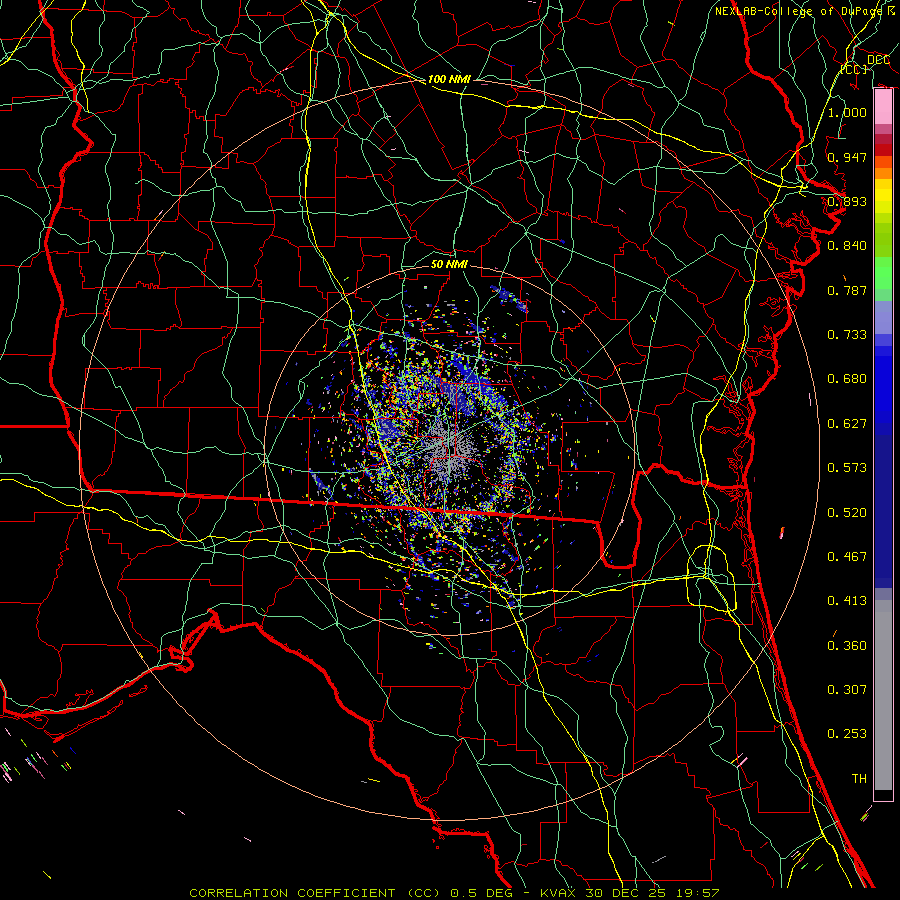This screenshot has width=900, height=900.
Task: Click the pink band beside 1.000 on color bar
Action: [883, 107]
